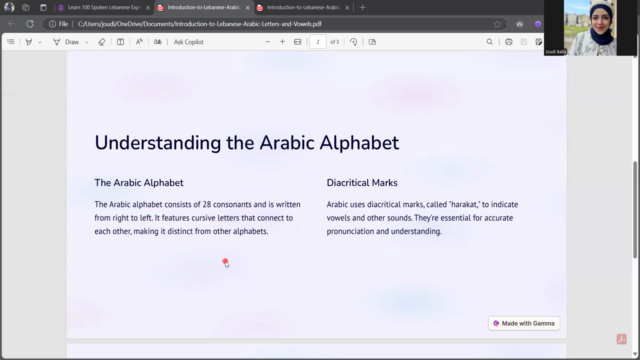Open the table of contents sidebar icon

(11, 42)
